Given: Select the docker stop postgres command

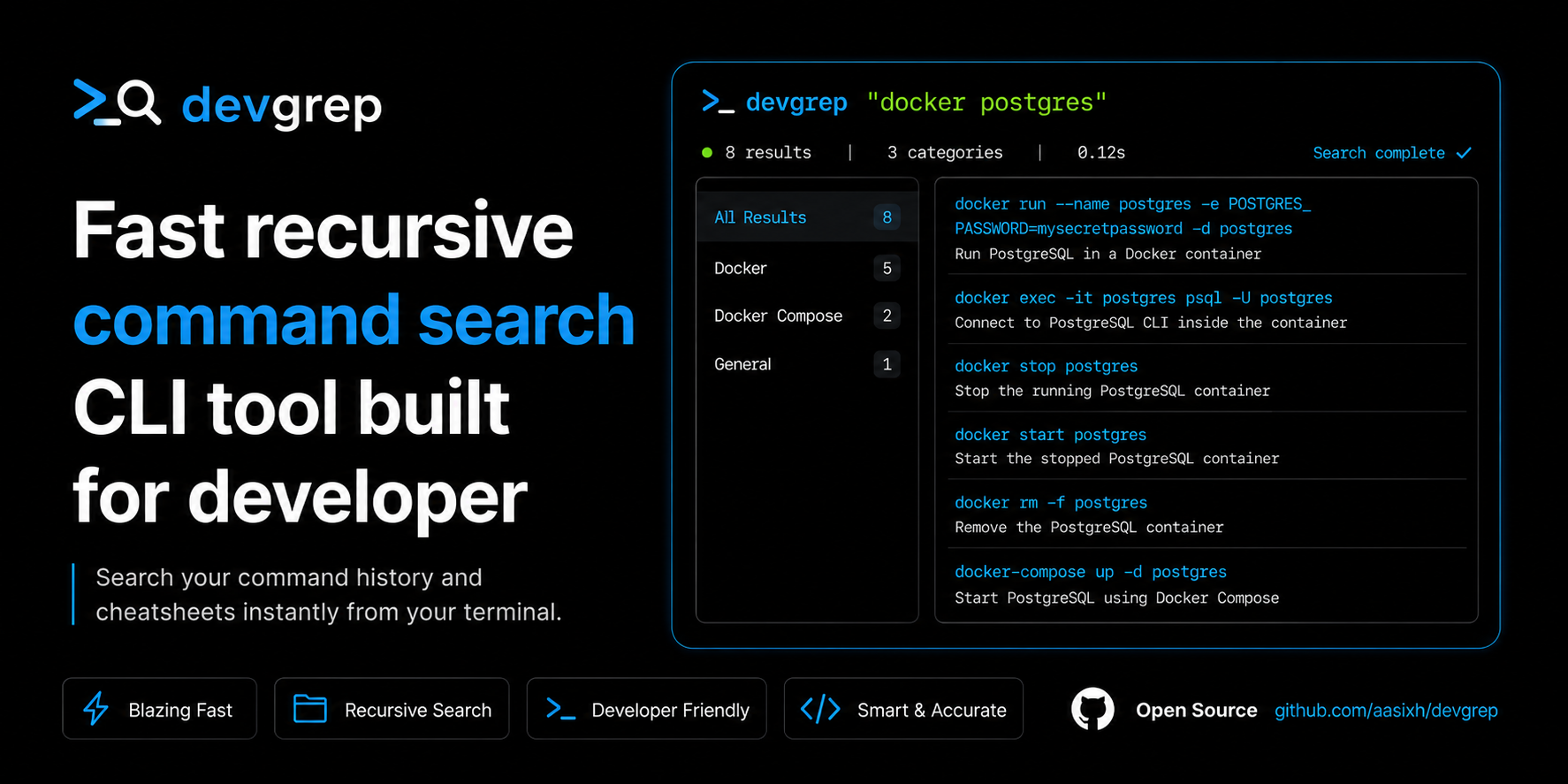Looking at the screenshot, I should pyautogui.click(x=1046, y=366).
